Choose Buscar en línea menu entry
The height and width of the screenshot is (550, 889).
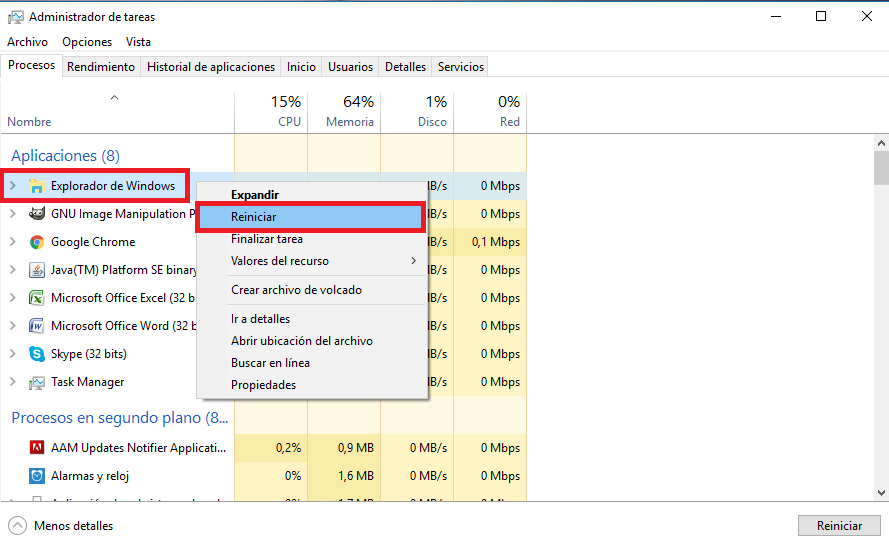click(x=312, y=363)
